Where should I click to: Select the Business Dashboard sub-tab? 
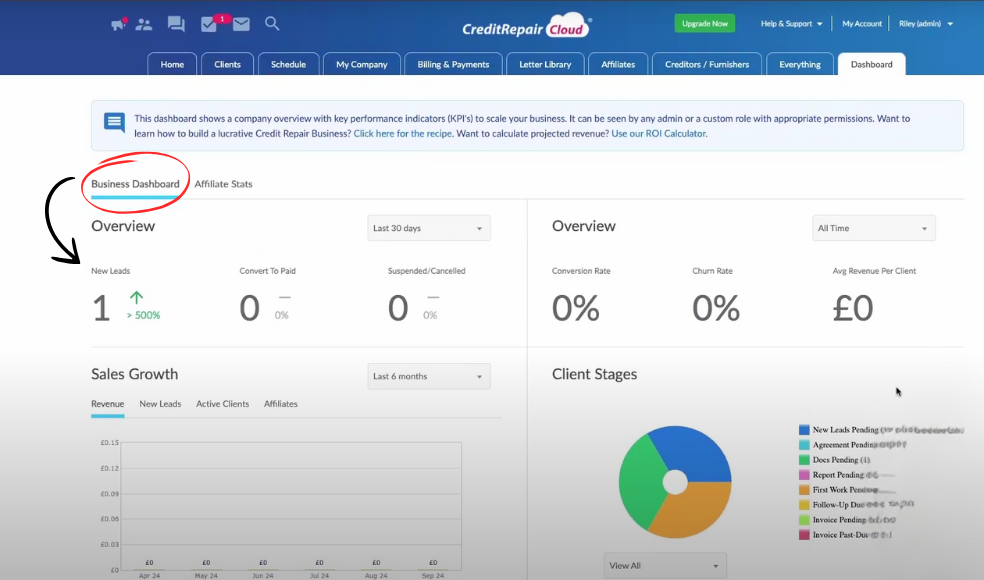coord(135,184)
